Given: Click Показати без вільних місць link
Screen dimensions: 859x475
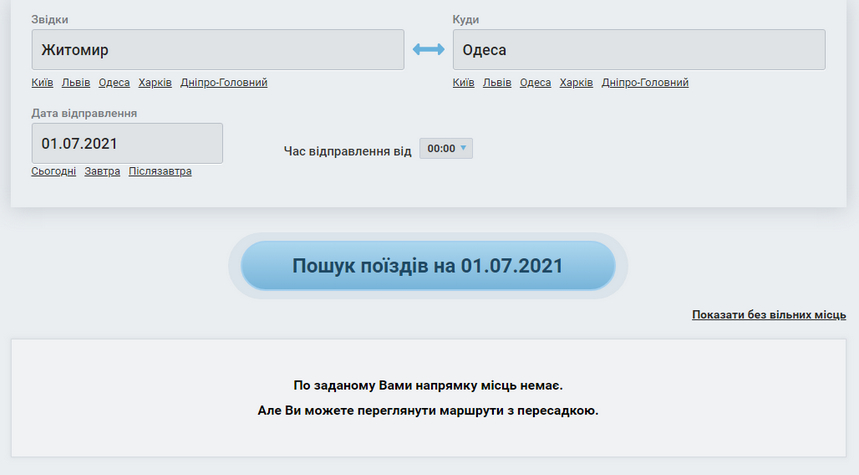Looking at the screenshot, I should [768, 315].
